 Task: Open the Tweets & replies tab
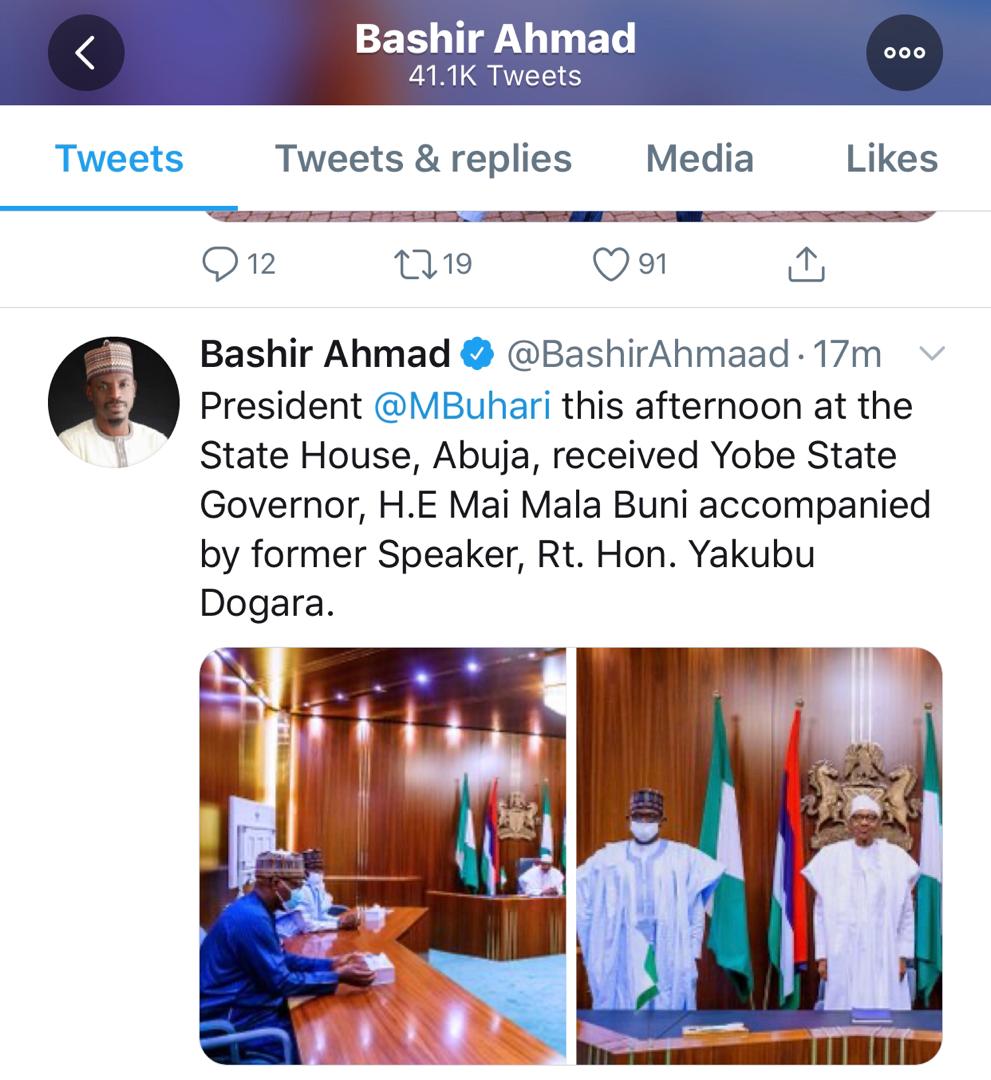(x=423, y=159)
